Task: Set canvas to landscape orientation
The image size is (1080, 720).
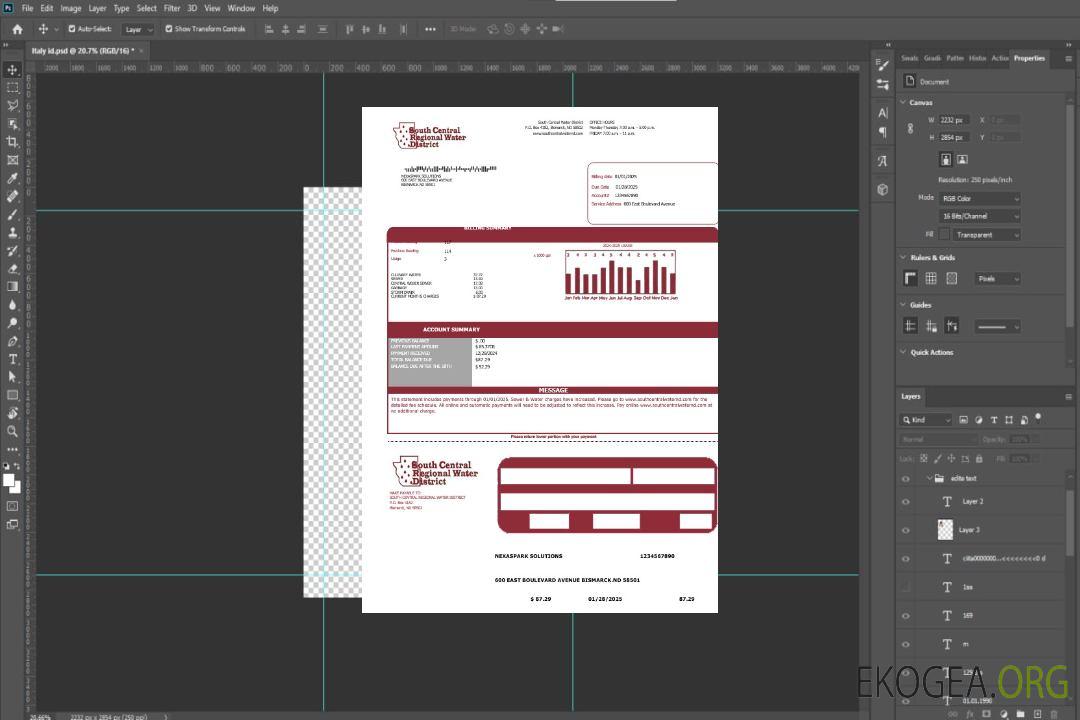Action: [962, 159]
